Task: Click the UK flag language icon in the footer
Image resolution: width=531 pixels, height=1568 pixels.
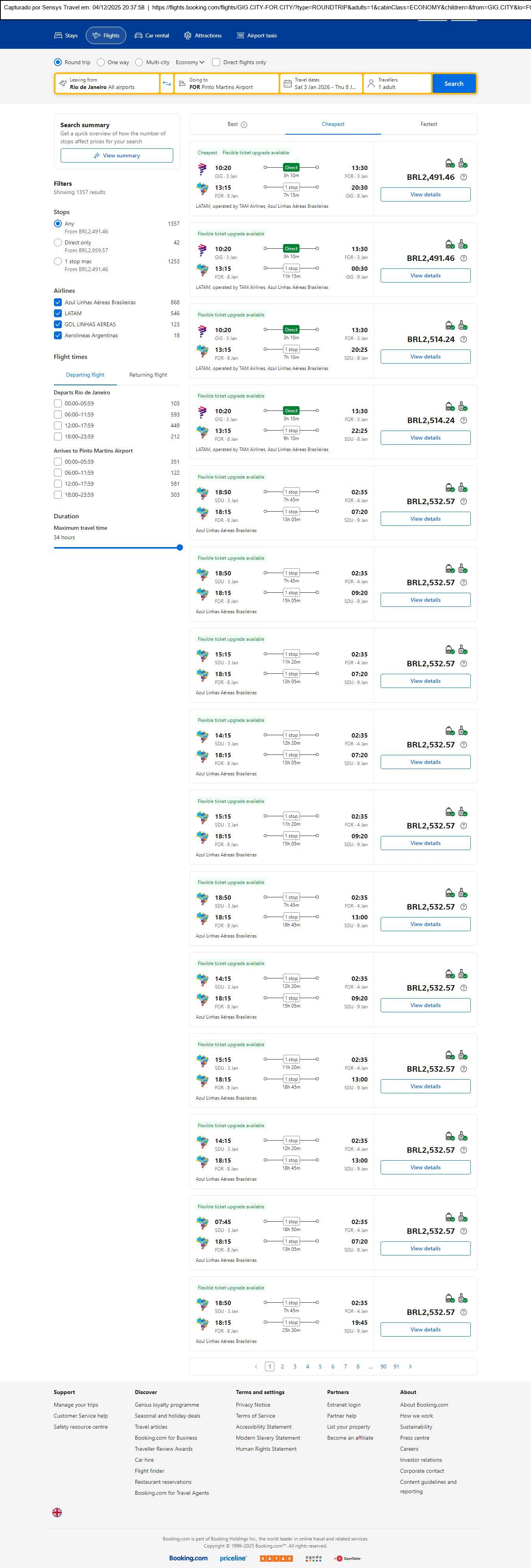Action: pos(57,1512)
